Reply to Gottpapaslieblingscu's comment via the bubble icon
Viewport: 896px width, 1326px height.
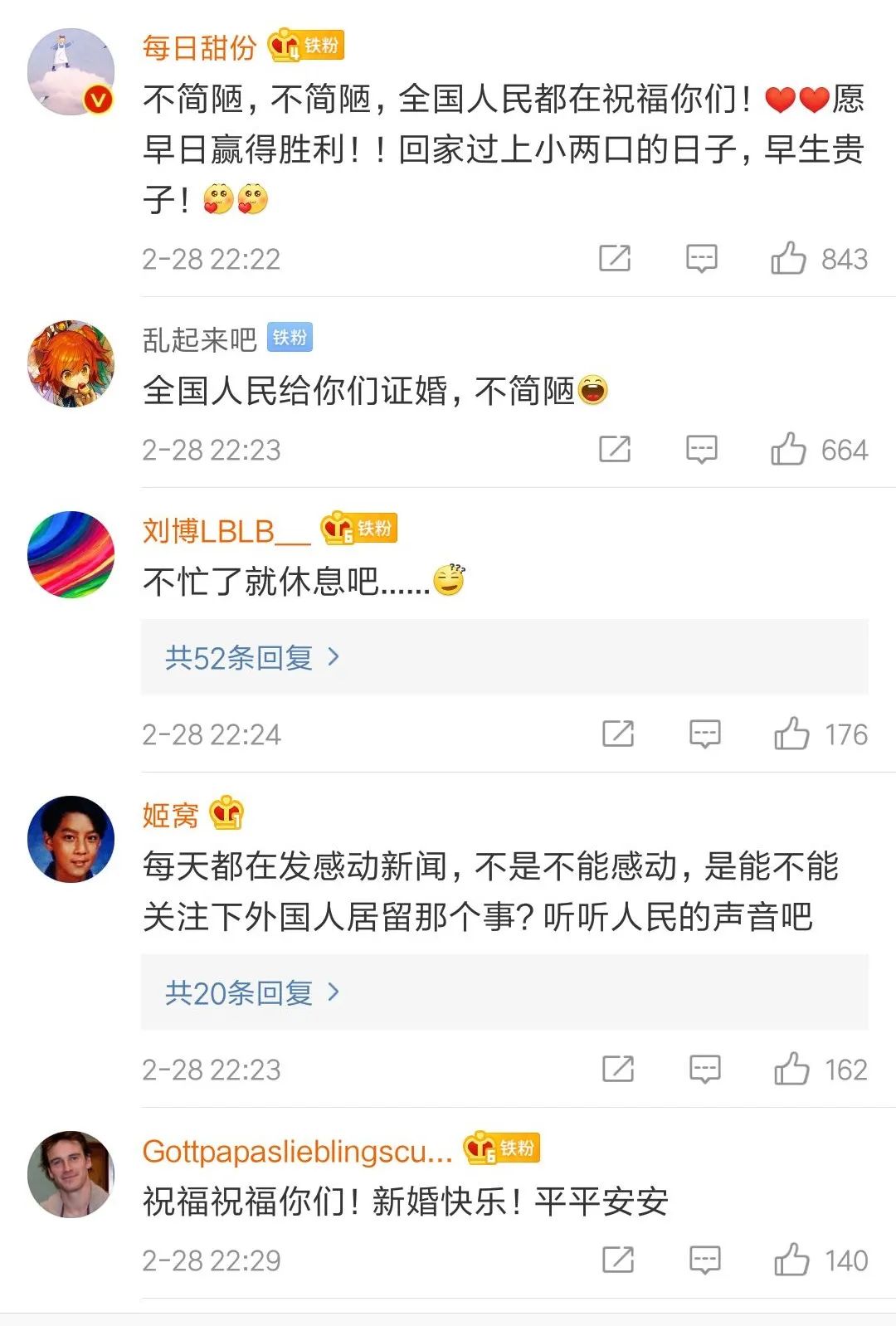[x=705, y=1260]
